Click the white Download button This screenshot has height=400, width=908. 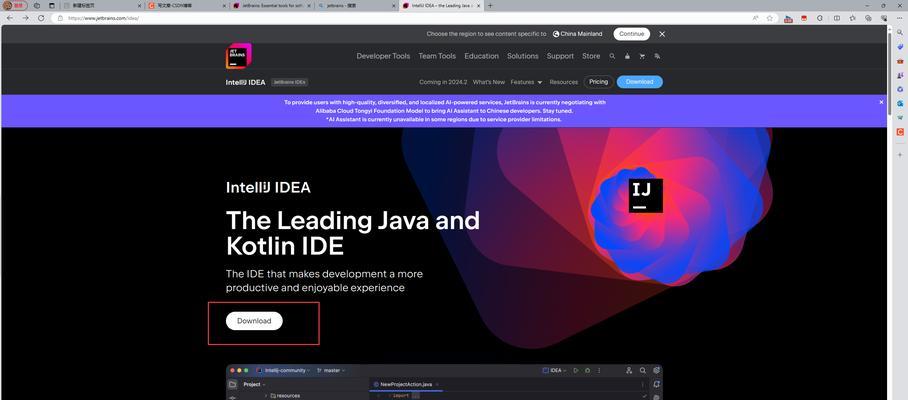point(254,321)
